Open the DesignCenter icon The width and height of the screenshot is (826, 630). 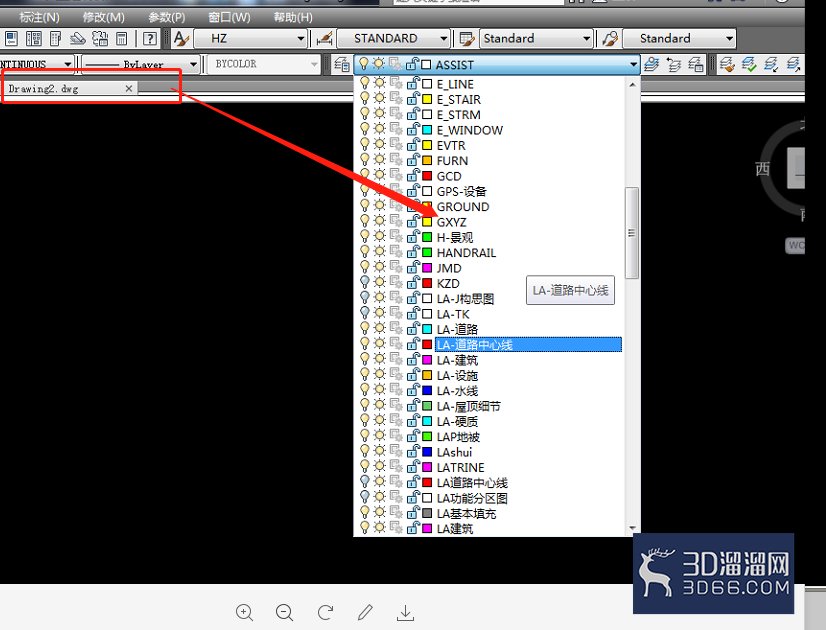(x=34, y=38)
